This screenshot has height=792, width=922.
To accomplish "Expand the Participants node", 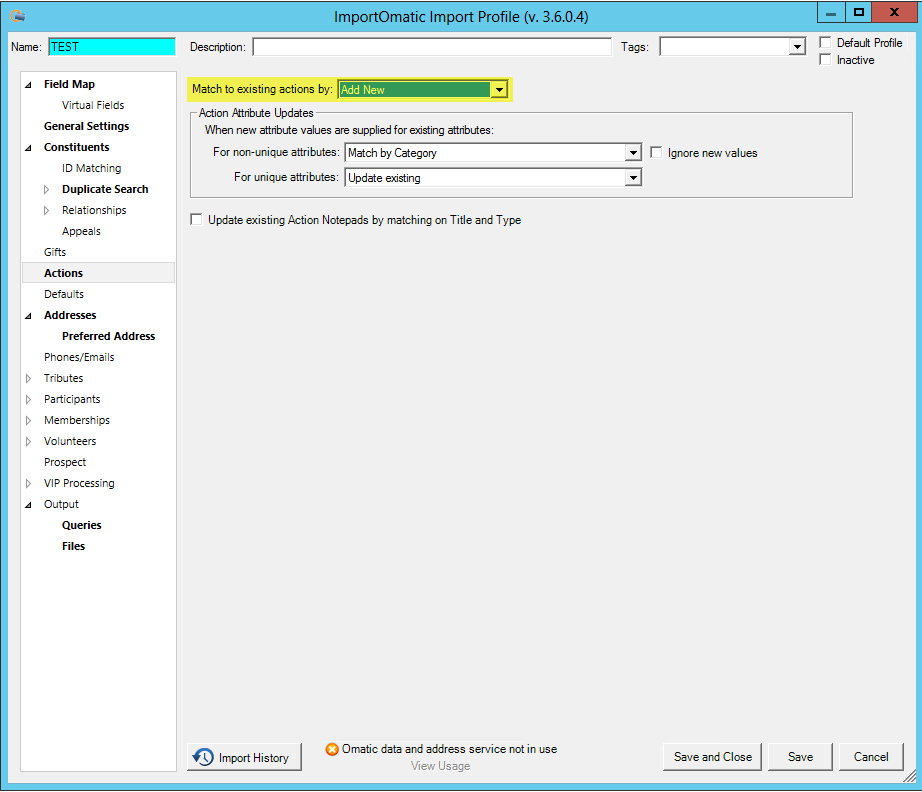I will click(28, 400).
